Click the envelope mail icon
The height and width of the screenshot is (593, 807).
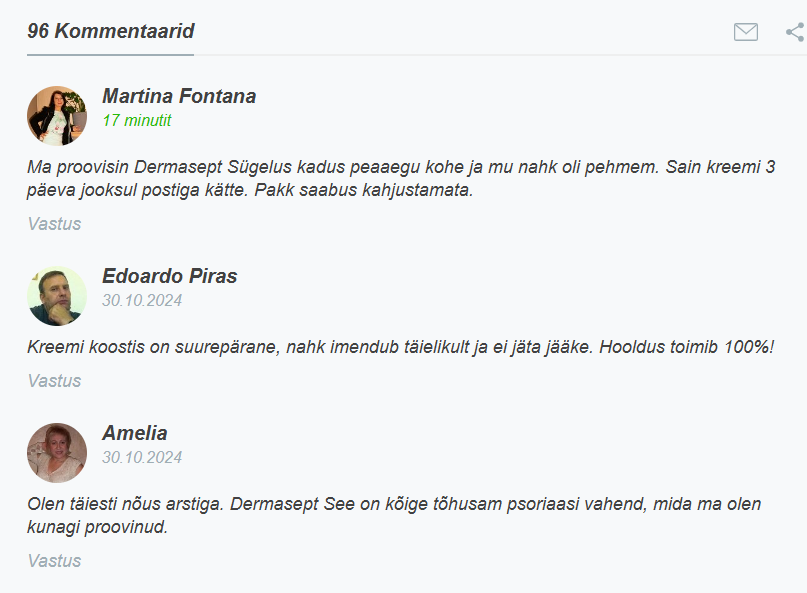[x=745, y=32]
